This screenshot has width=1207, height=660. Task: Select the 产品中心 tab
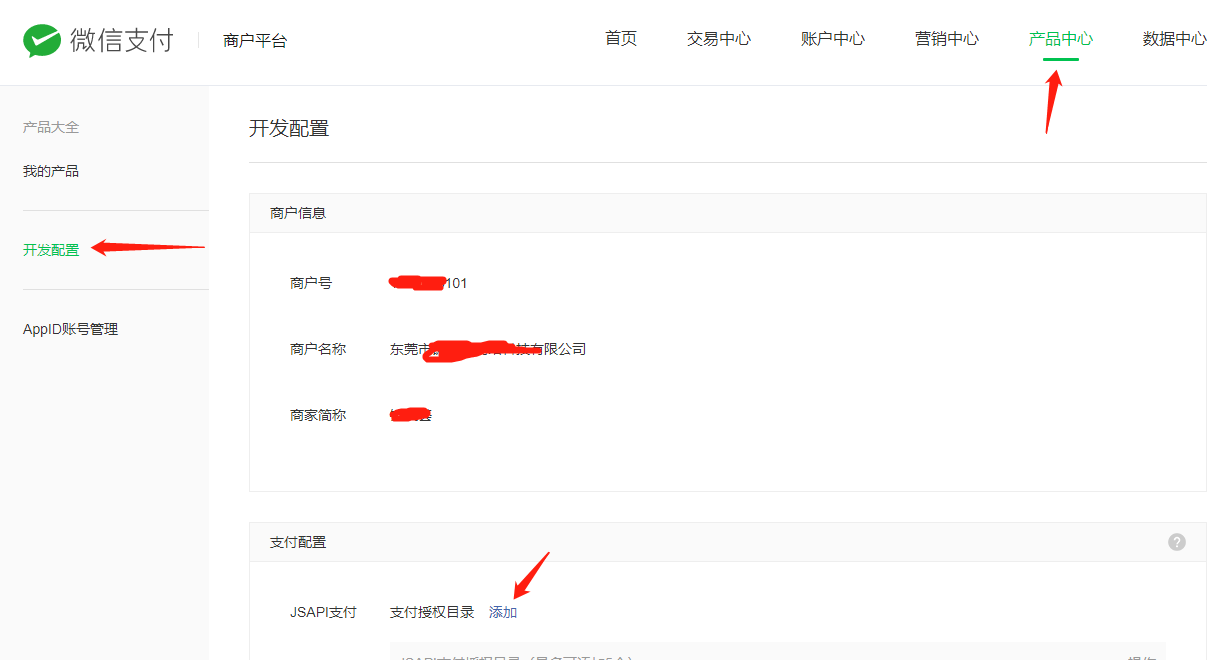coord(1060,39)
